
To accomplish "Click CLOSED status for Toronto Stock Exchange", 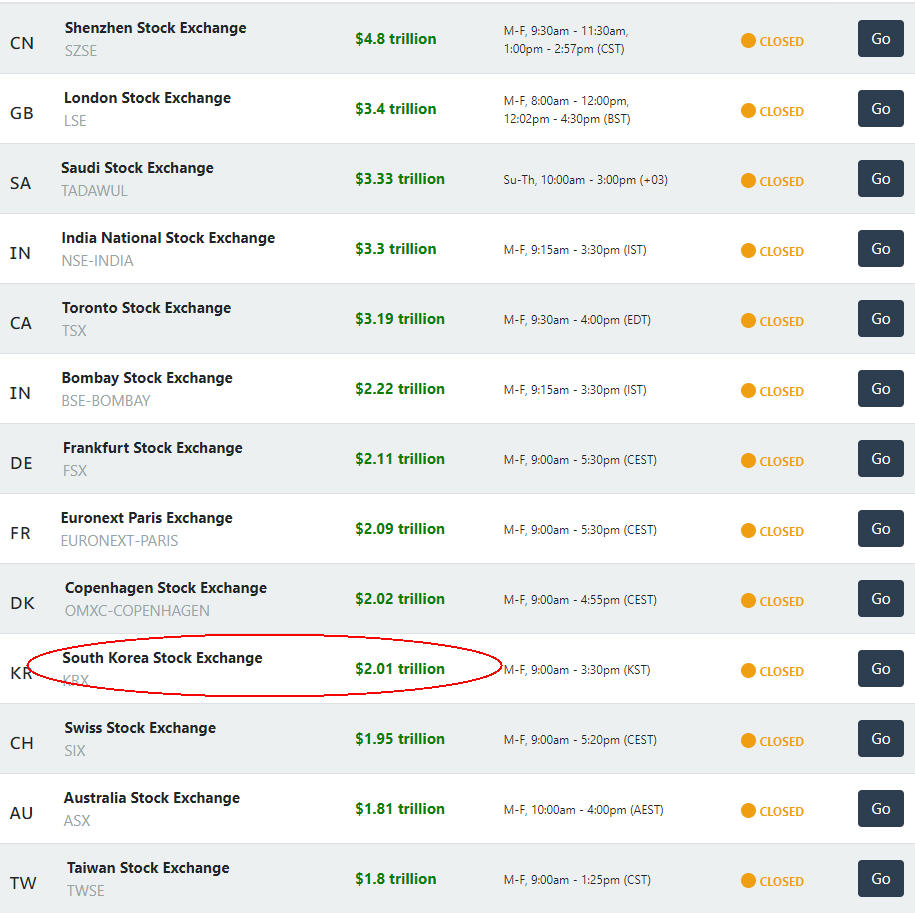I will pyautogui.click(x=781, y=321).
